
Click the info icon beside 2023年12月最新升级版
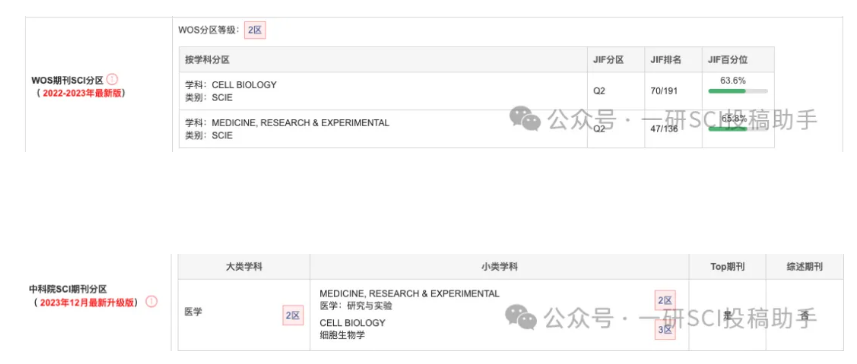tap(151, 302)
